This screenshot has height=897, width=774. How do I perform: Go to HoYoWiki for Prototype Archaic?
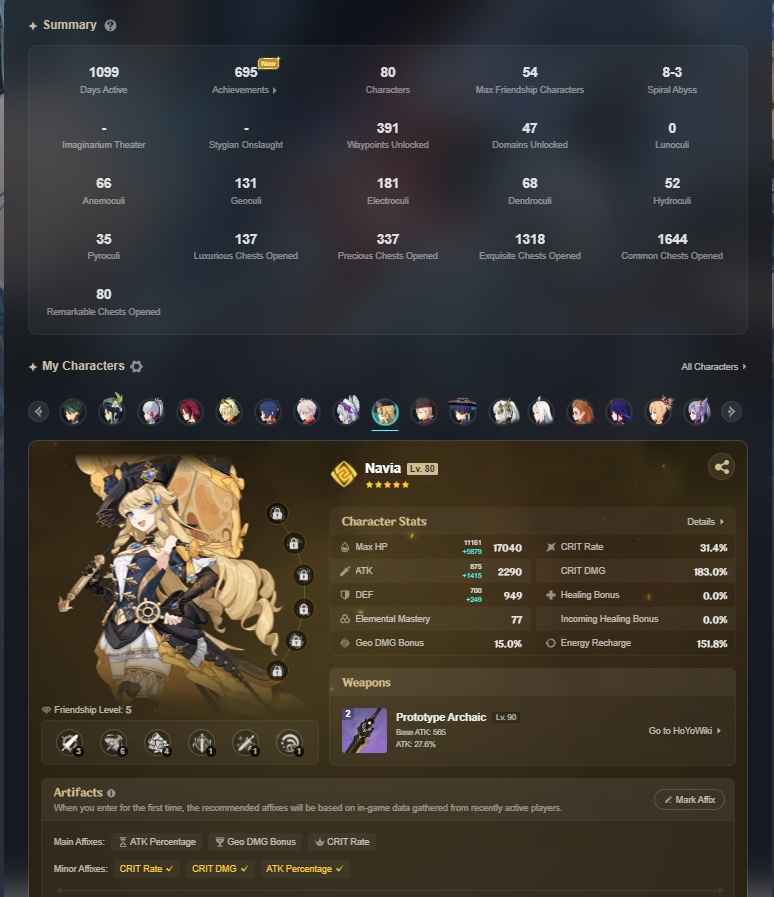pyautogui.click(x=685, y=731)
